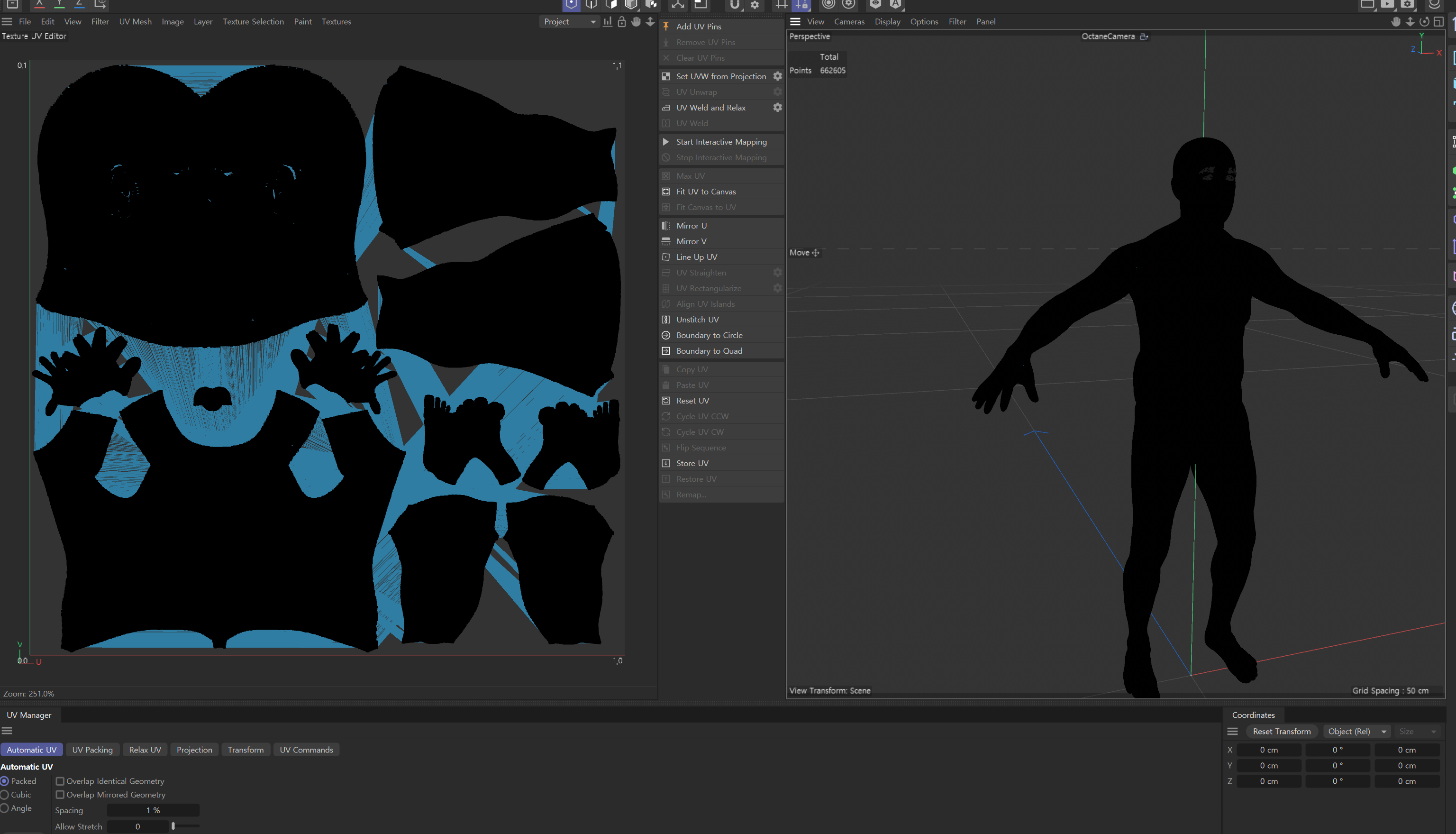Screen dimensions: 1456x834
Task: Enable Overlap Mirrored Geometry checkbox
Action: 60,795
